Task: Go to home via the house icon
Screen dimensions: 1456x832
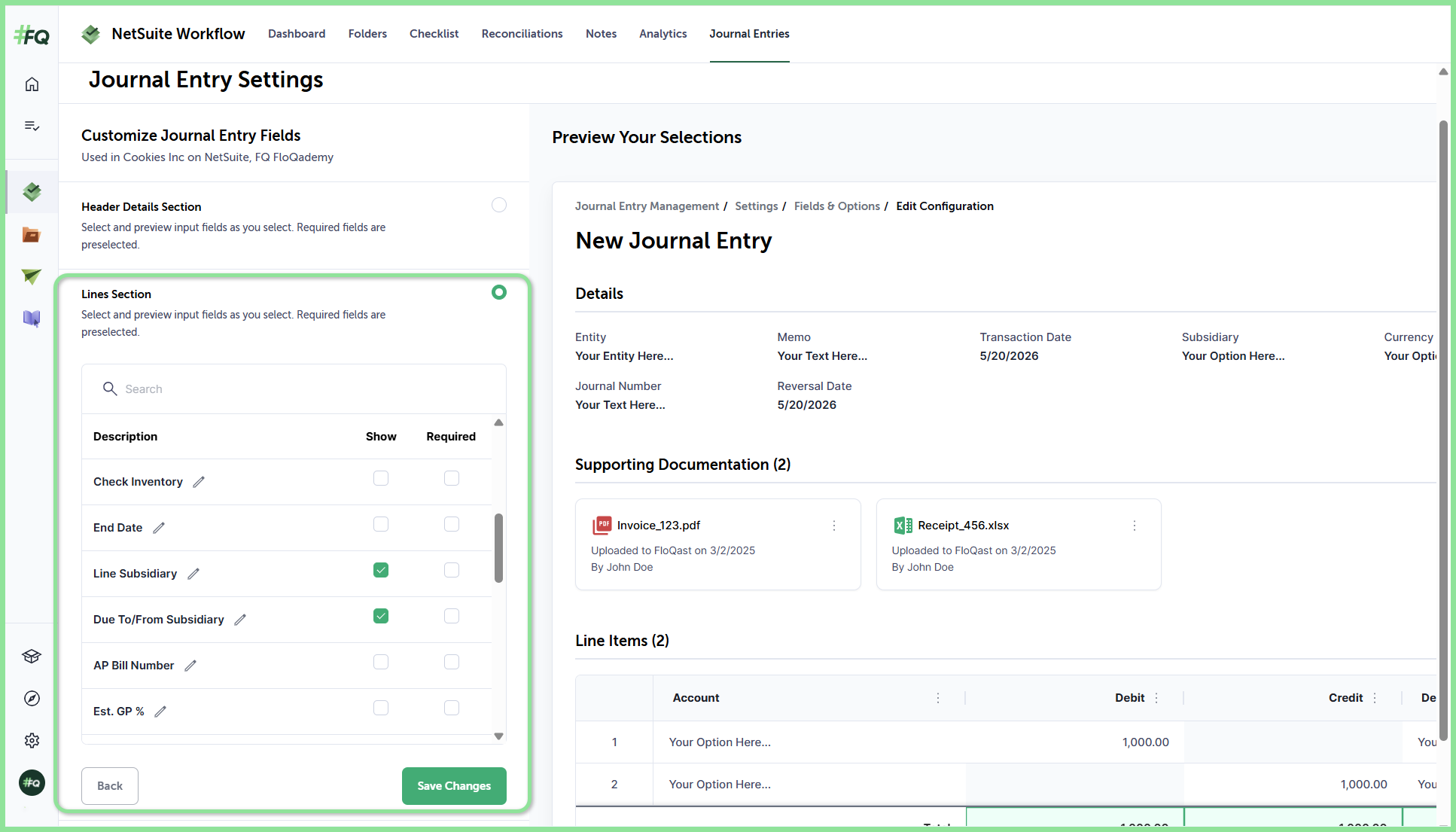Action: 32,84
